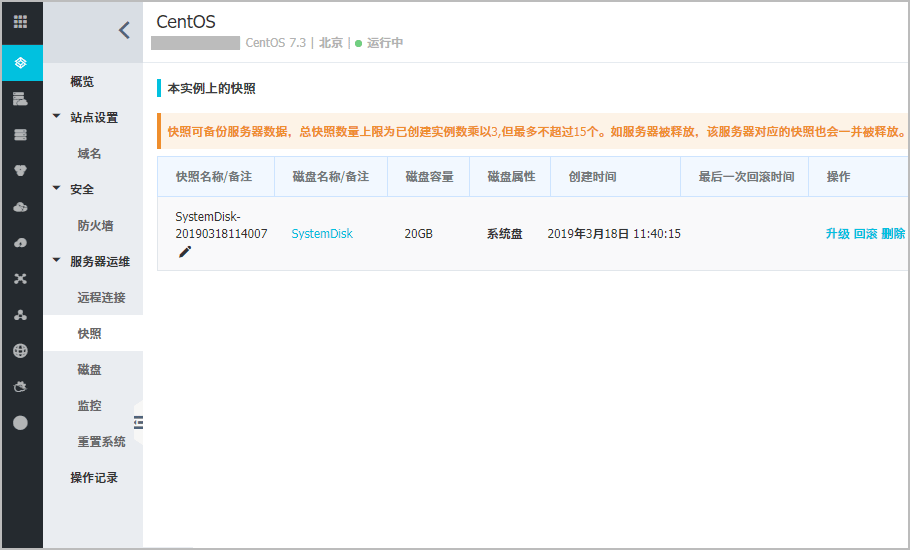
Task: Click the 北京 region label
Action: pyautogui.click(x=331, y=43)
